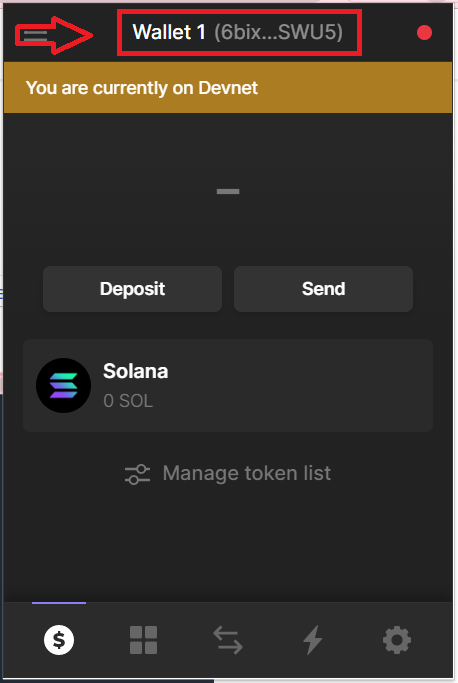Click the 0 SOL balance text

tap(128, 401)
